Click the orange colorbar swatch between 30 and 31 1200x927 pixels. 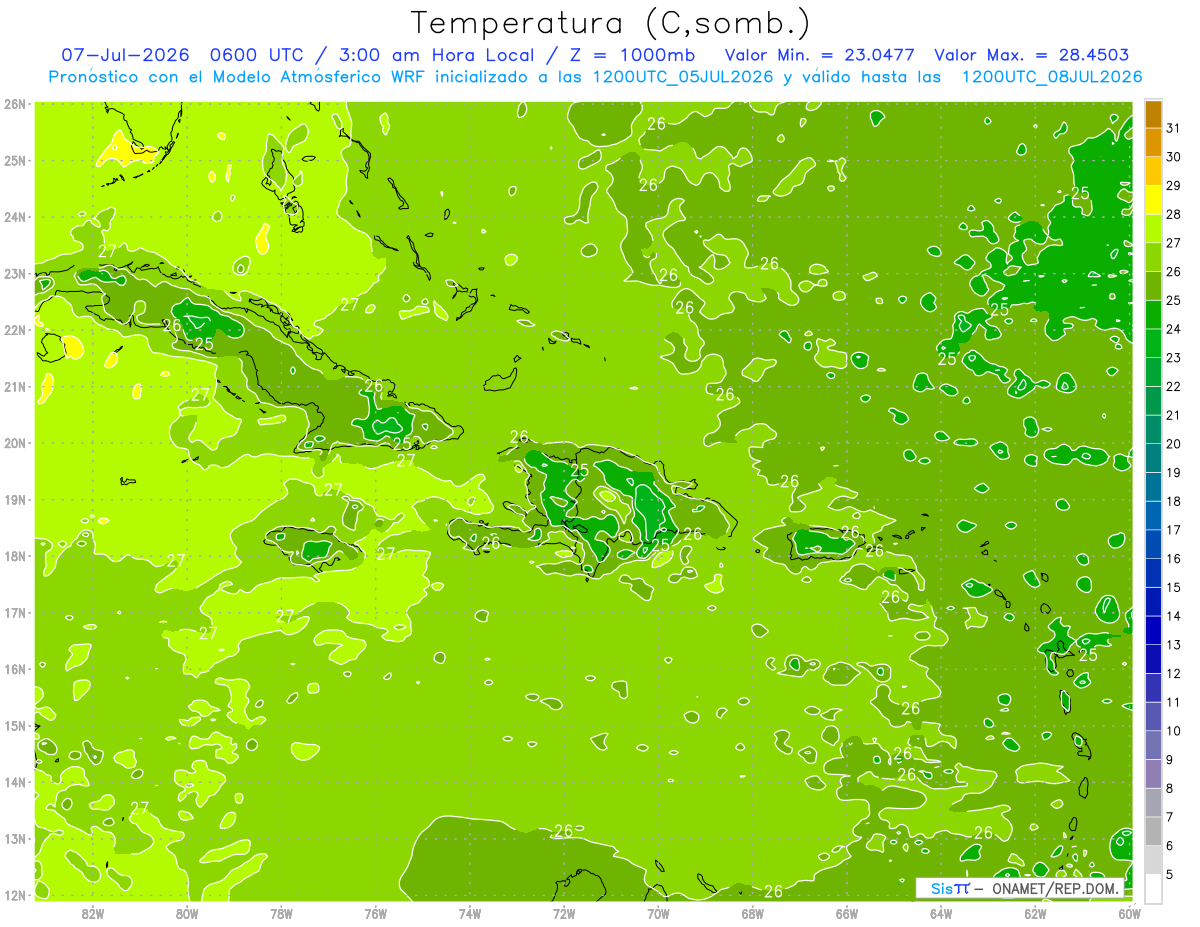(1153, 143)
